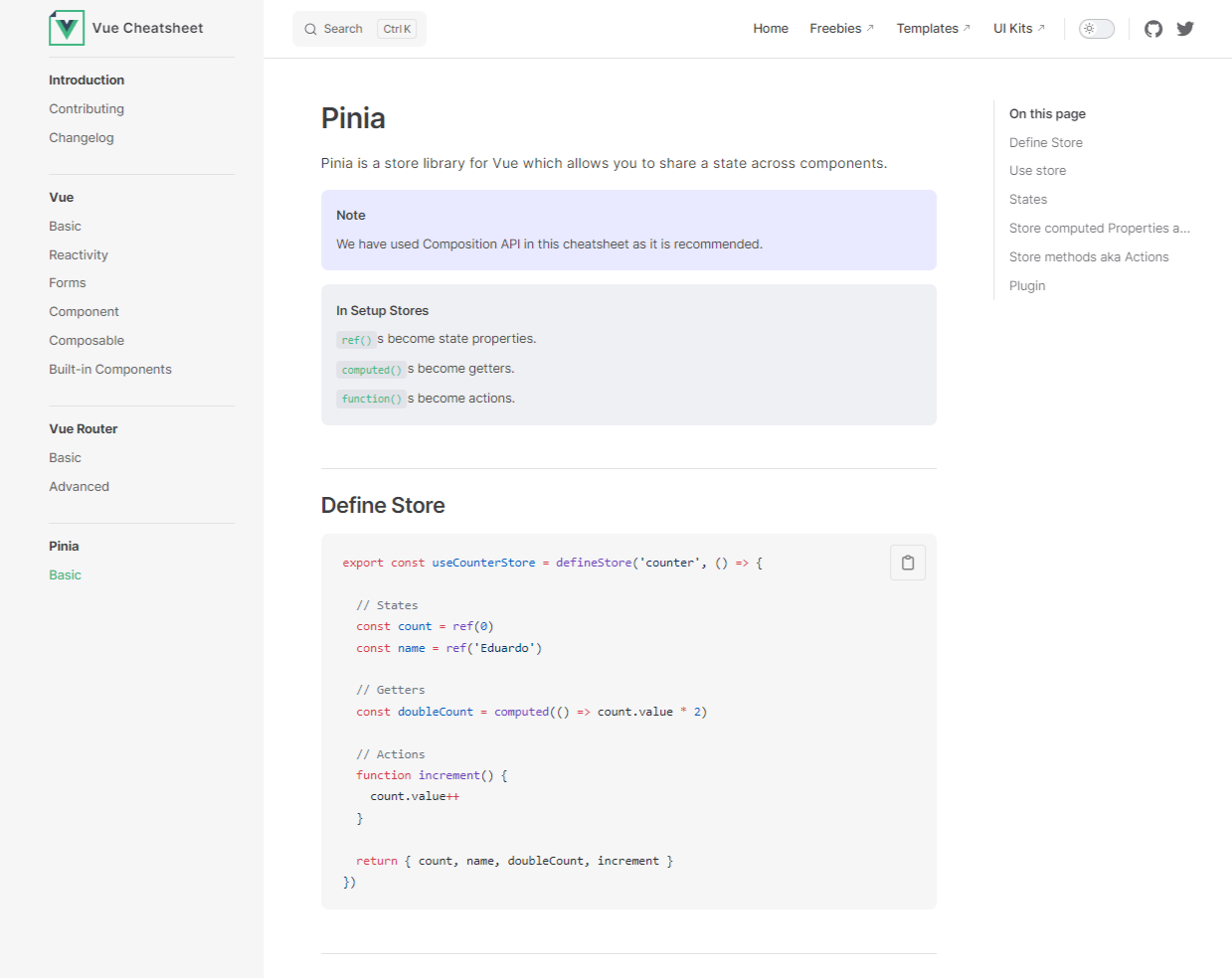The width and height of the screenshot is (1232, 978).
Task: Toggle the dark mode switch
Action: [x=1097, y=29]
